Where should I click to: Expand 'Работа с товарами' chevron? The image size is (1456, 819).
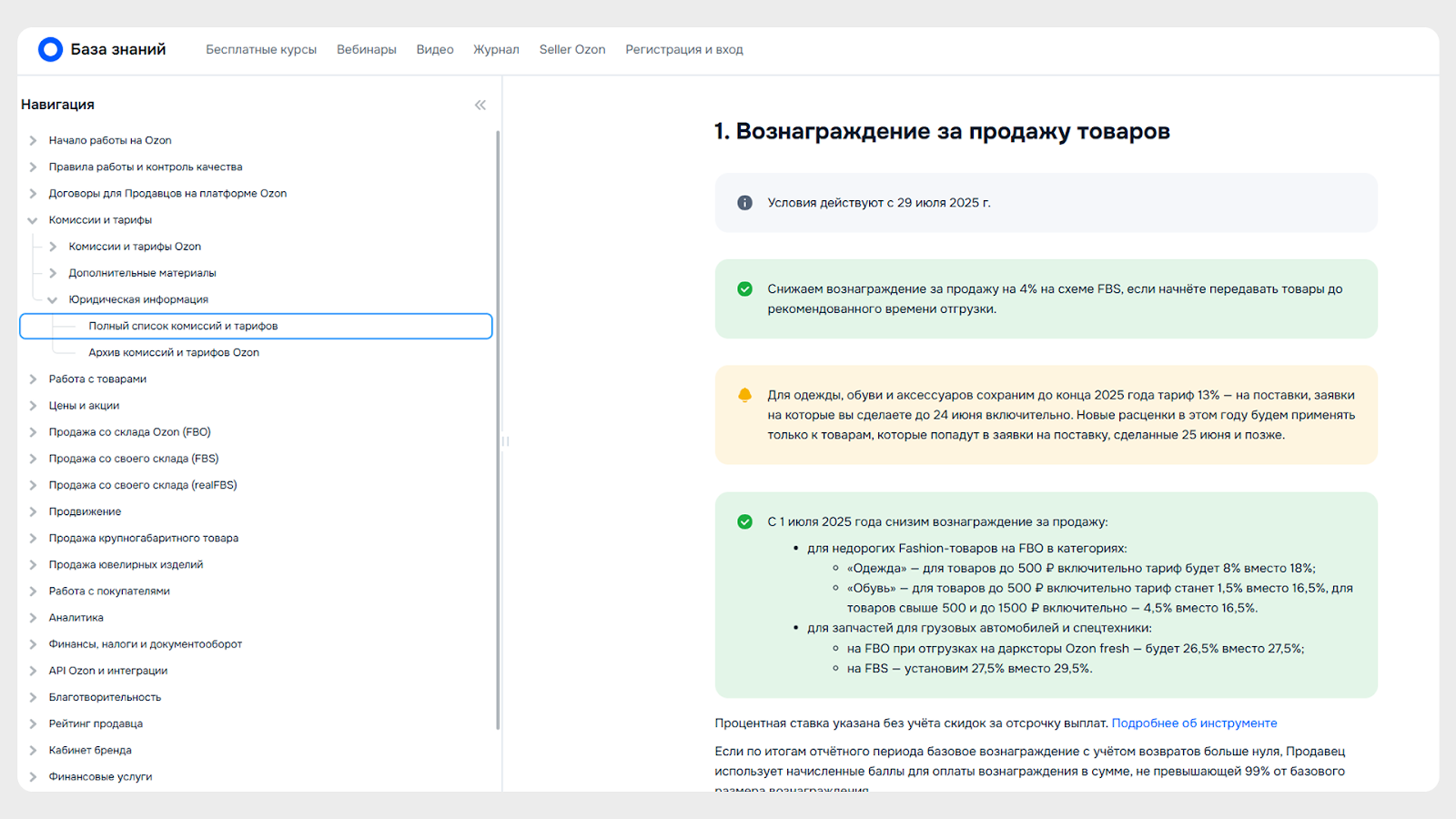click(33, 379)
